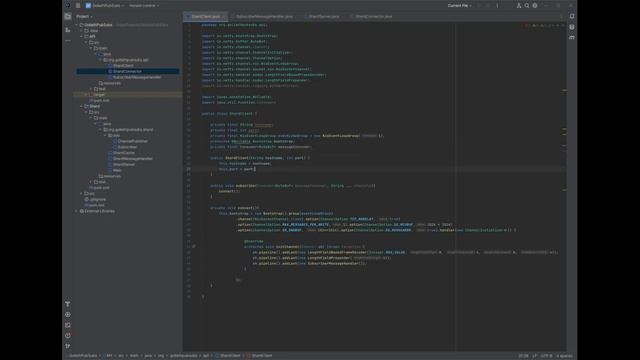Click the Debug button in the toolbar
640x360 pixels.
point(488,6)
